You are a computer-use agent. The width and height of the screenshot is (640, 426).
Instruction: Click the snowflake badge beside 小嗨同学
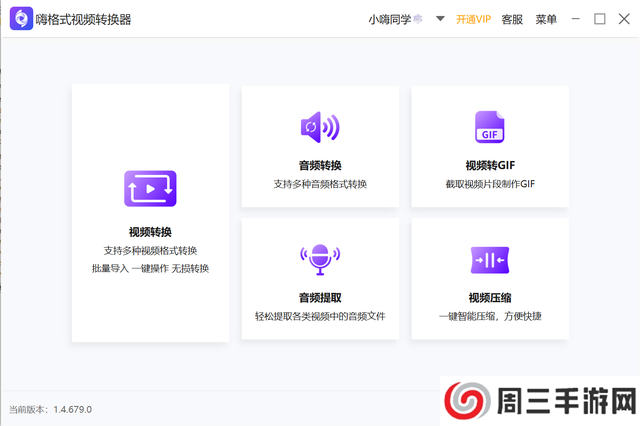(x=418, y=19)
